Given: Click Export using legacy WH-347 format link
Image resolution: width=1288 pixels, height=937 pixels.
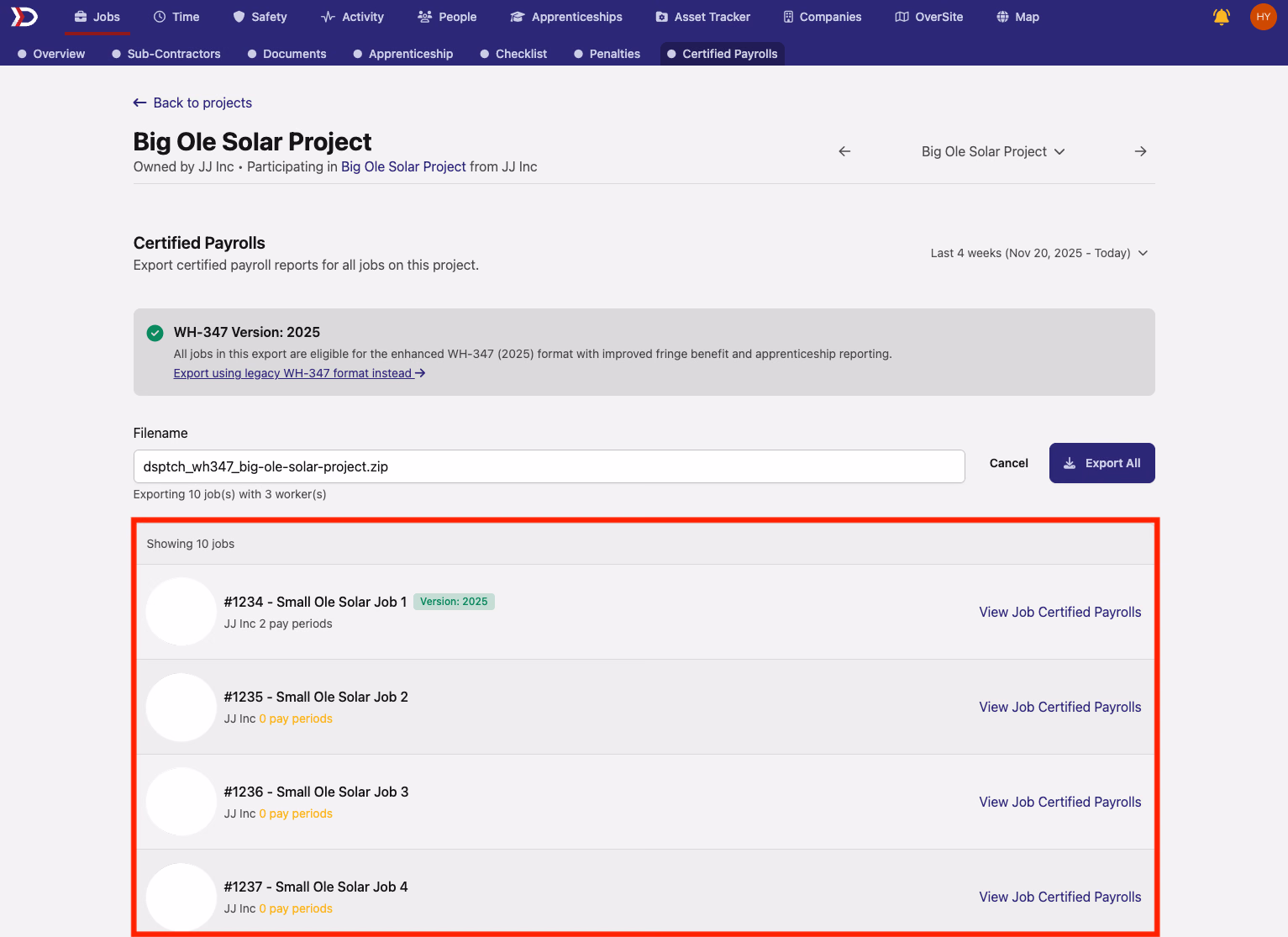Looking at the screenshot, I should [x=299, y=373].
